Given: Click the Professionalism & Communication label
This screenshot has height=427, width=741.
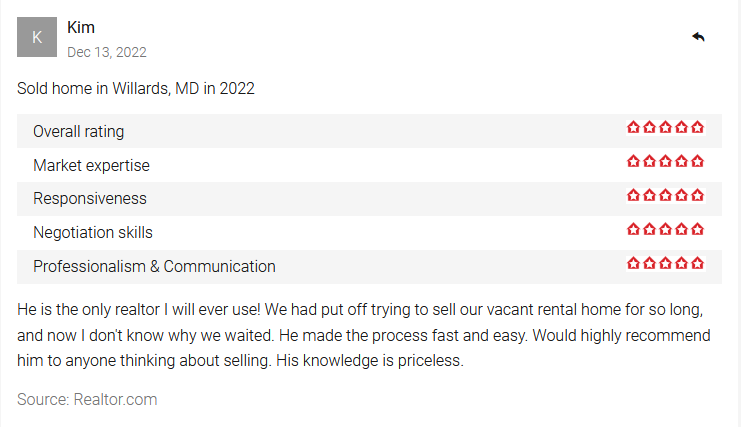Looking at the screenshot, I should 154,266.
